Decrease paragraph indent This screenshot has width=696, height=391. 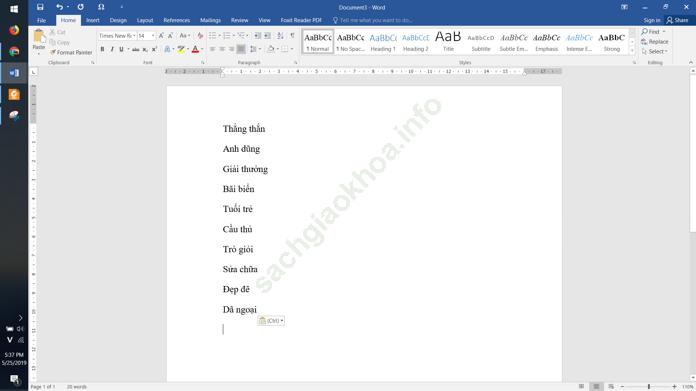(x=257, y=36)
